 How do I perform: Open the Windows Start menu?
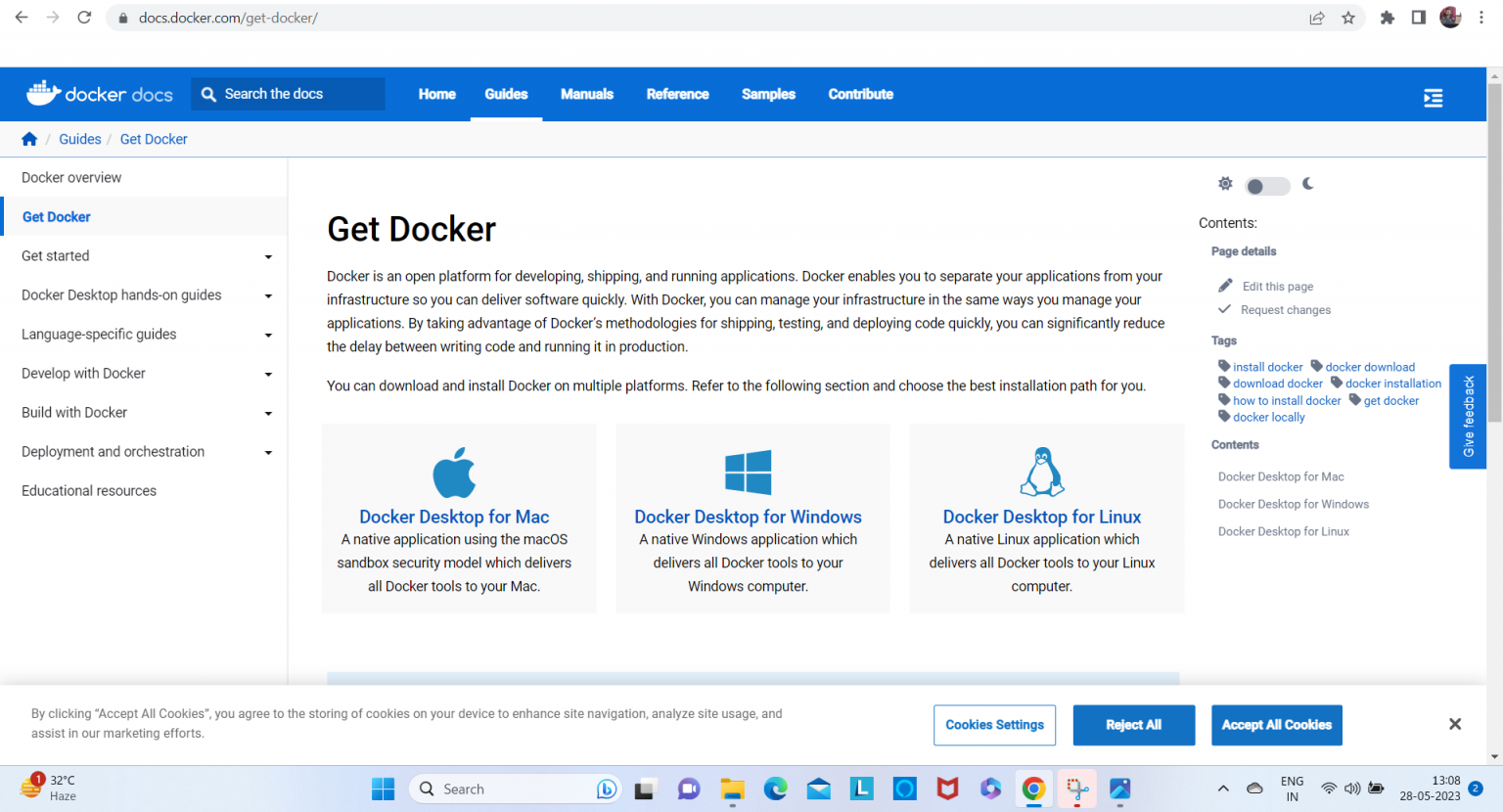[383, 789]
